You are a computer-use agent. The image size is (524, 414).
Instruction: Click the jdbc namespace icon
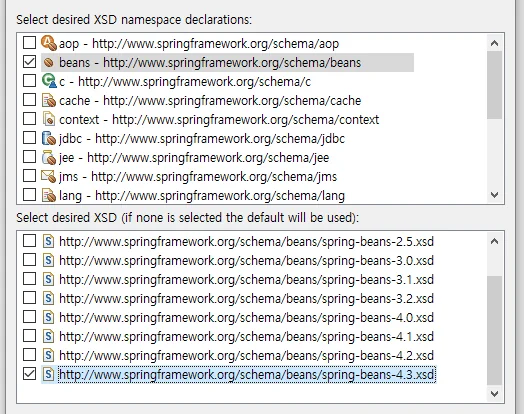49,138
